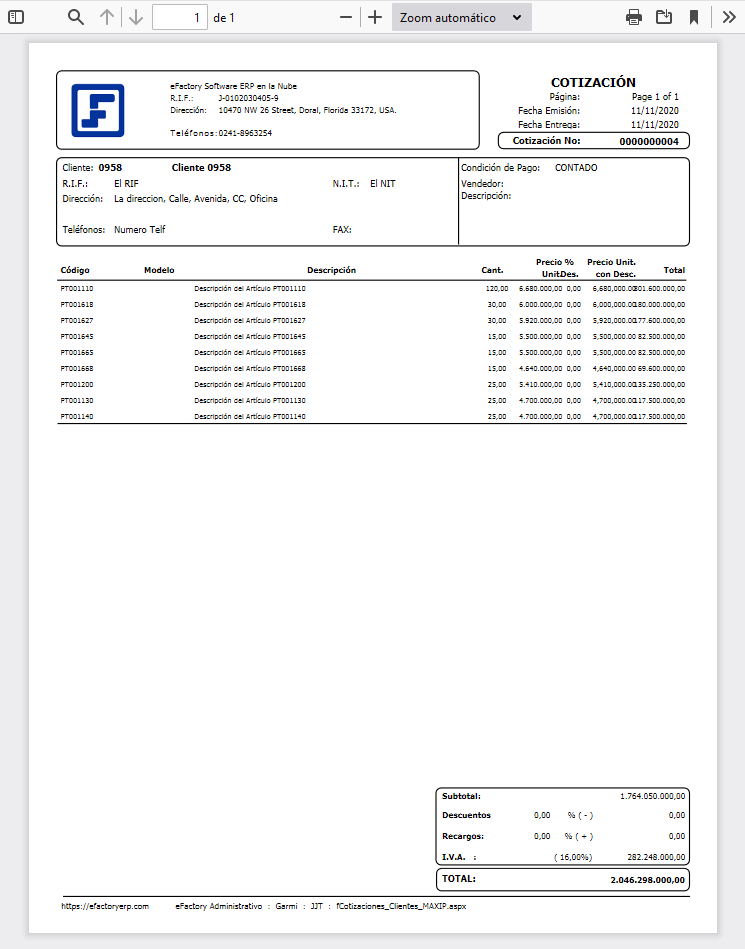Select code PT001627 in the table
The width and height of the screenshot is (745, 949).
pos(77,321)
